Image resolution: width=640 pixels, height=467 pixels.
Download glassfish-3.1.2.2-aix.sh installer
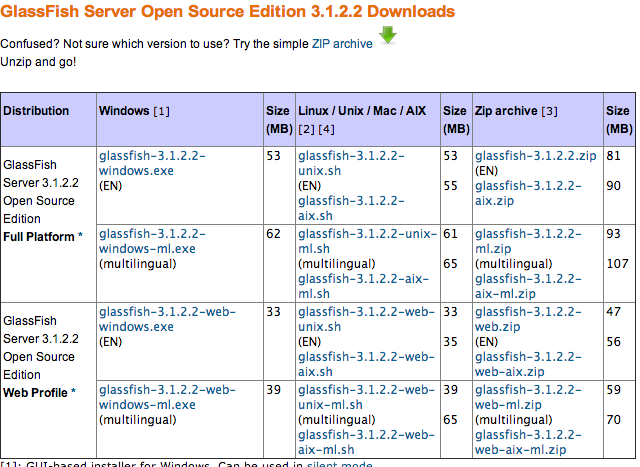351,208
